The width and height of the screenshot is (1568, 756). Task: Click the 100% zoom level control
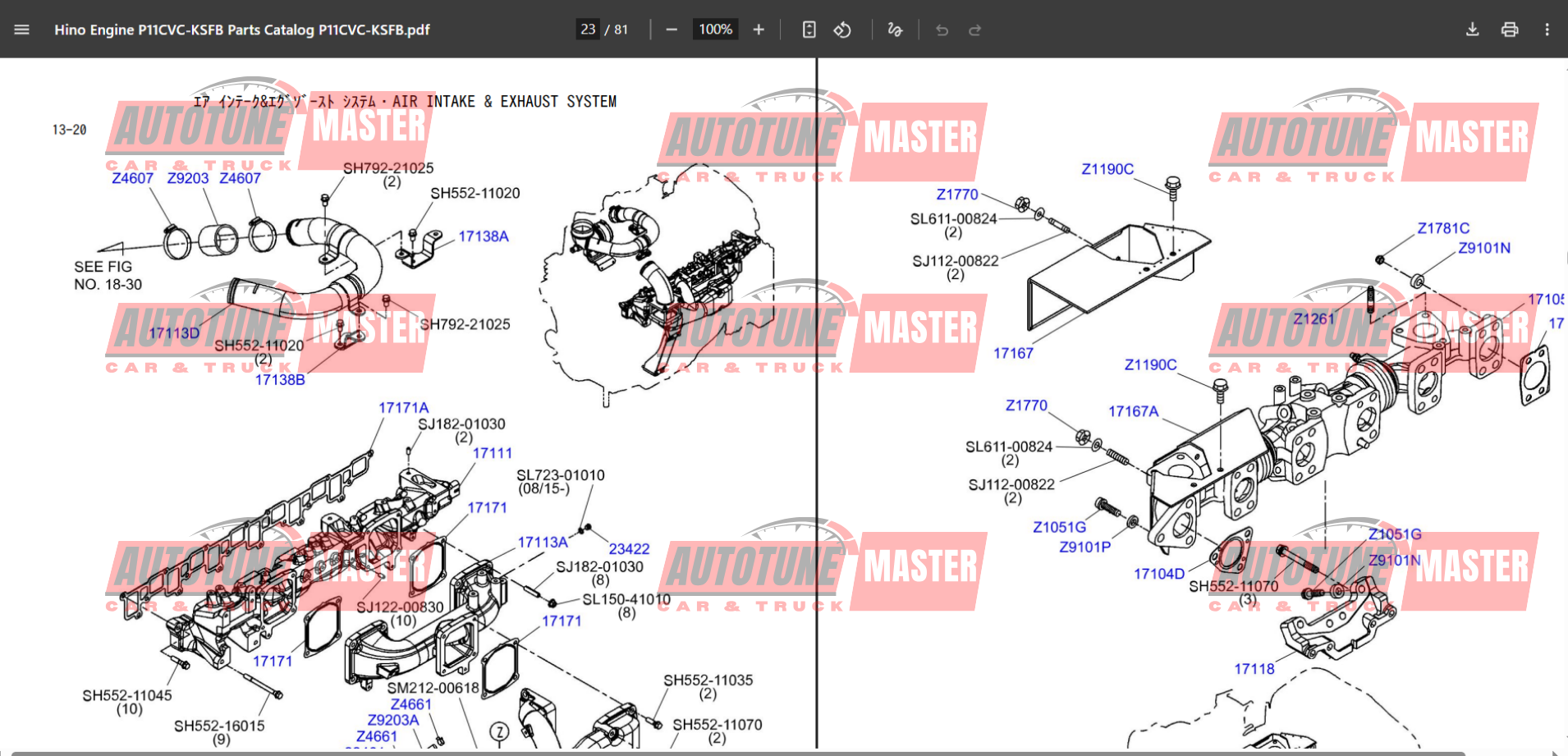click(x=714, y=29)
